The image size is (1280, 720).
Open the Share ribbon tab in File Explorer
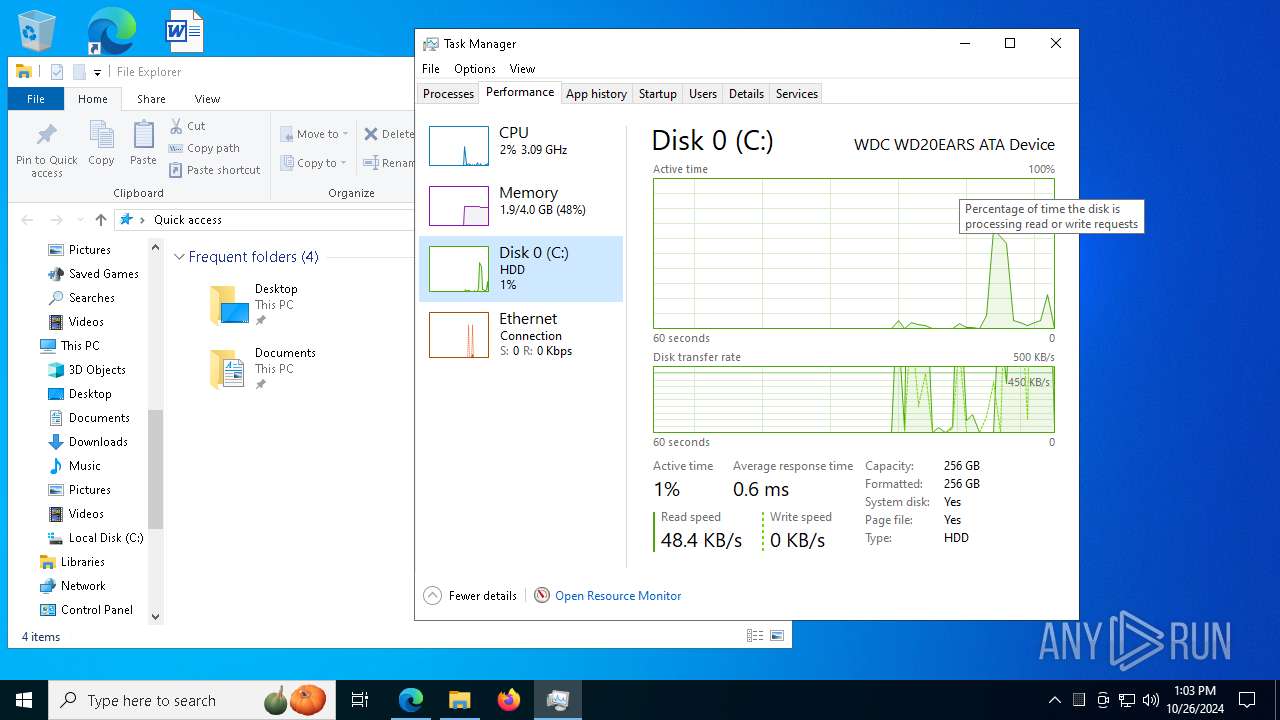[x=151, y=99]
